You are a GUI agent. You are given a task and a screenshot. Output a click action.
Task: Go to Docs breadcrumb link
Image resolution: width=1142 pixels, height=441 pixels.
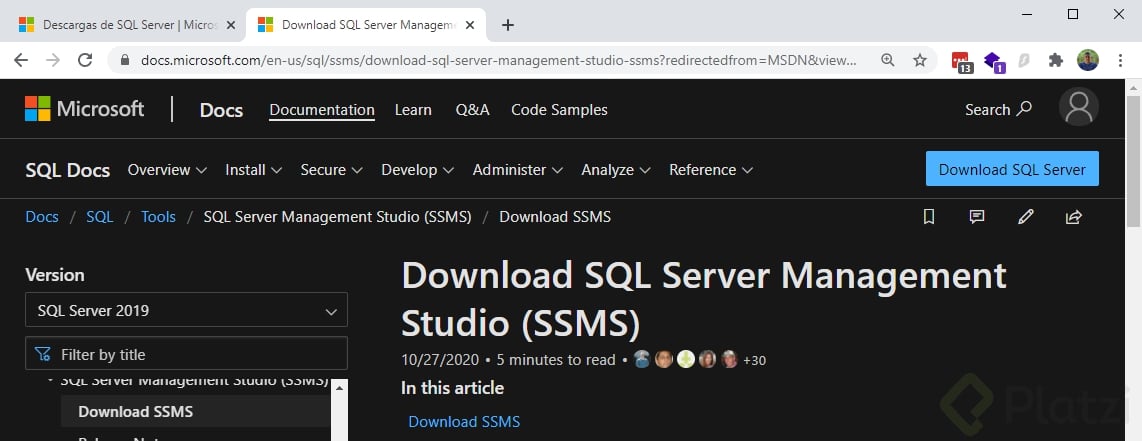tap(42, 217)
